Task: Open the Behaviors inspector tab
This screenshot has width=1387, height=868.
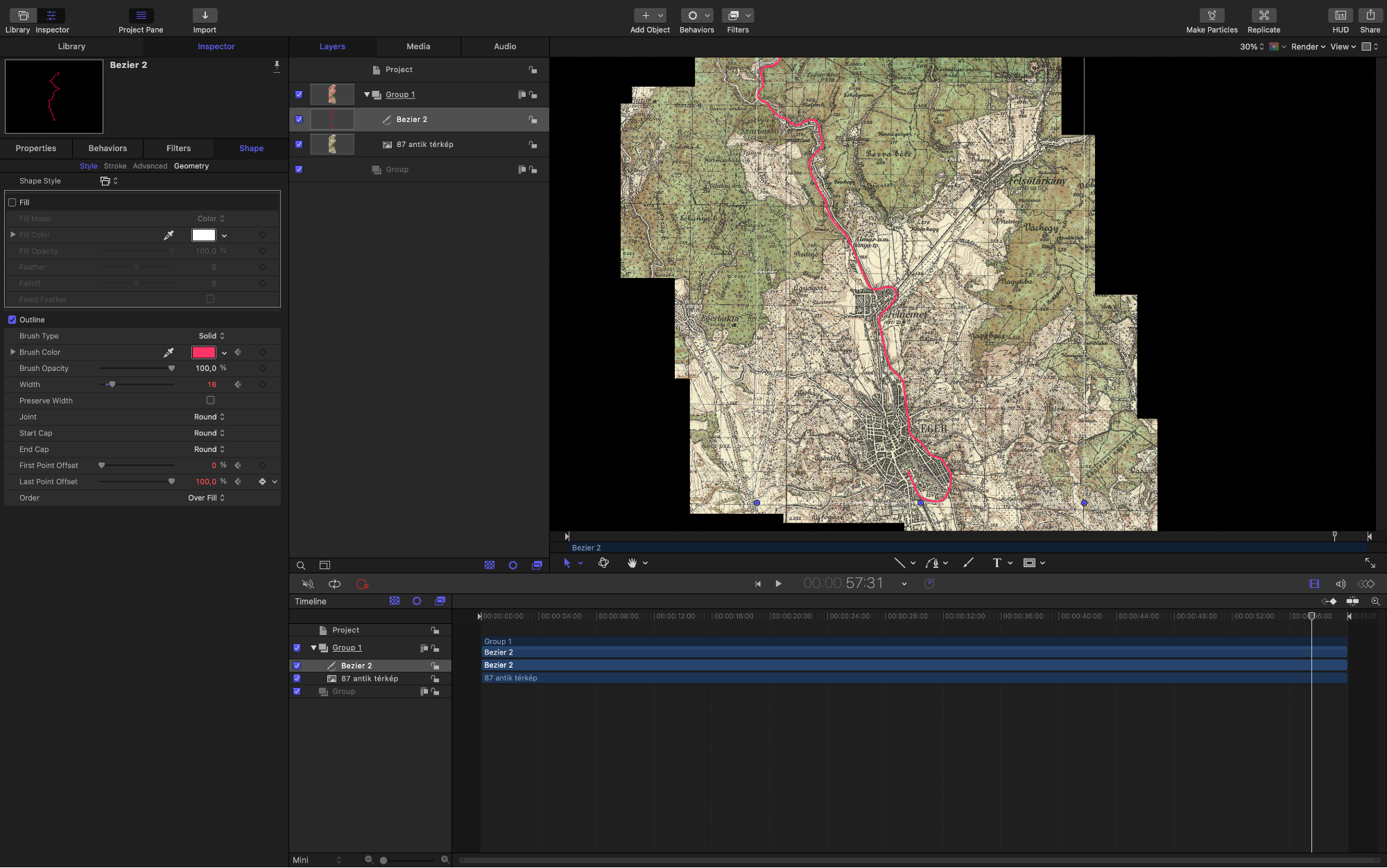Action: (x=107, y=148)
